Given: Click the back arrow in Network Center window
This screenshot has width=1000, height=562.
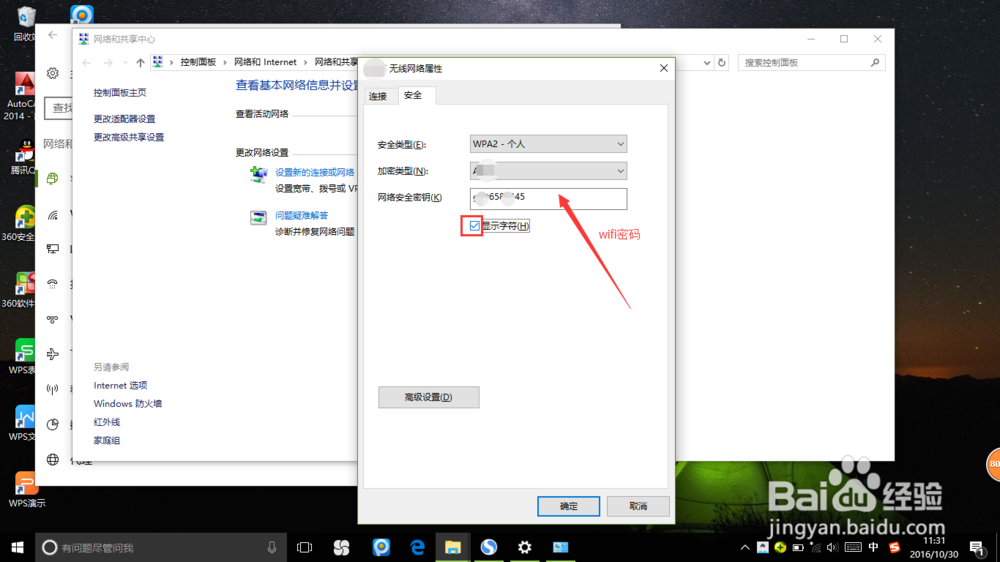Looking at the screenshot, I should point(87,63).
